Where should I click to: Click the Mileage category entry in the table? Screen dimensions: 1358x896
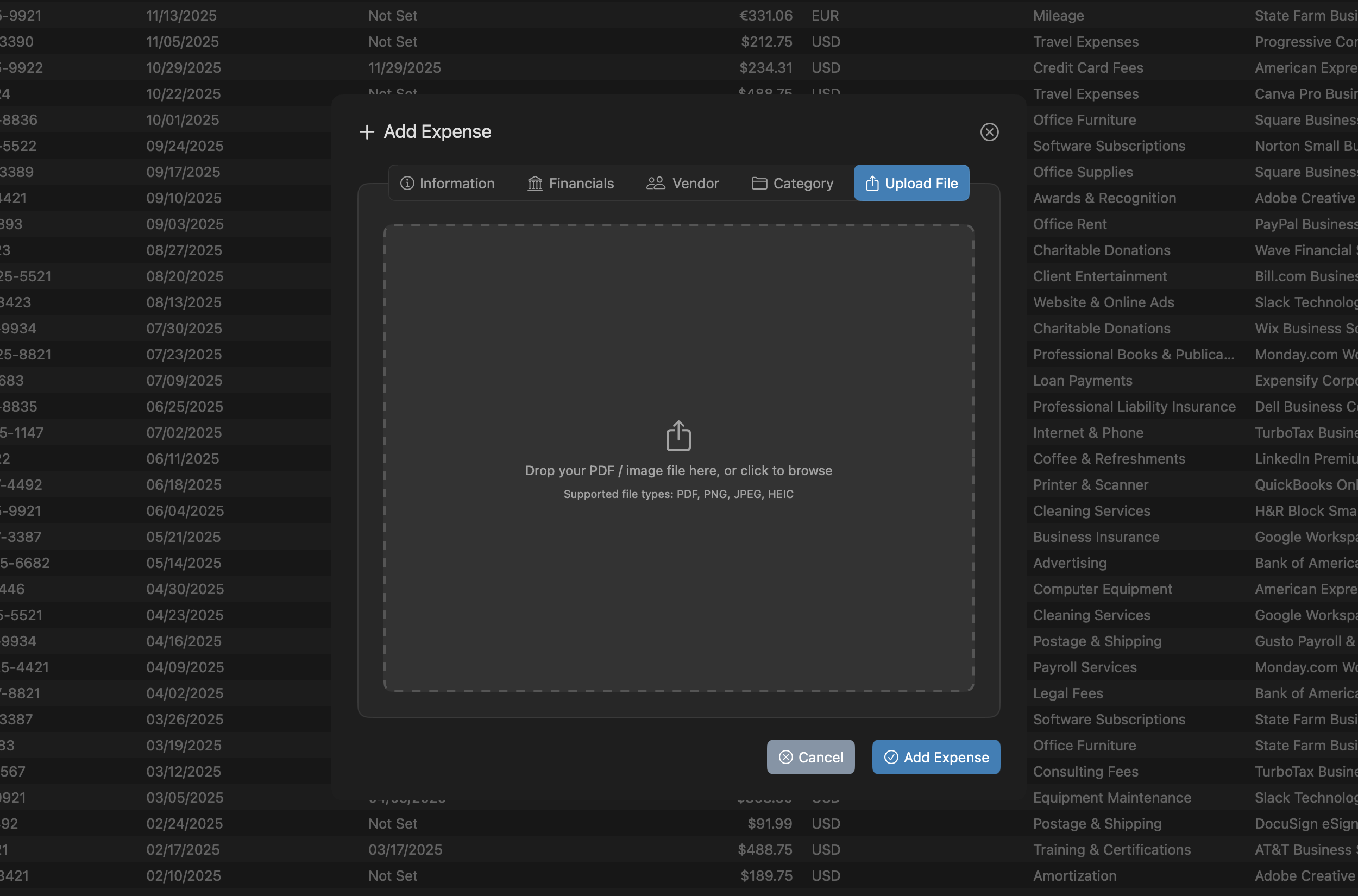(1058, 15)
